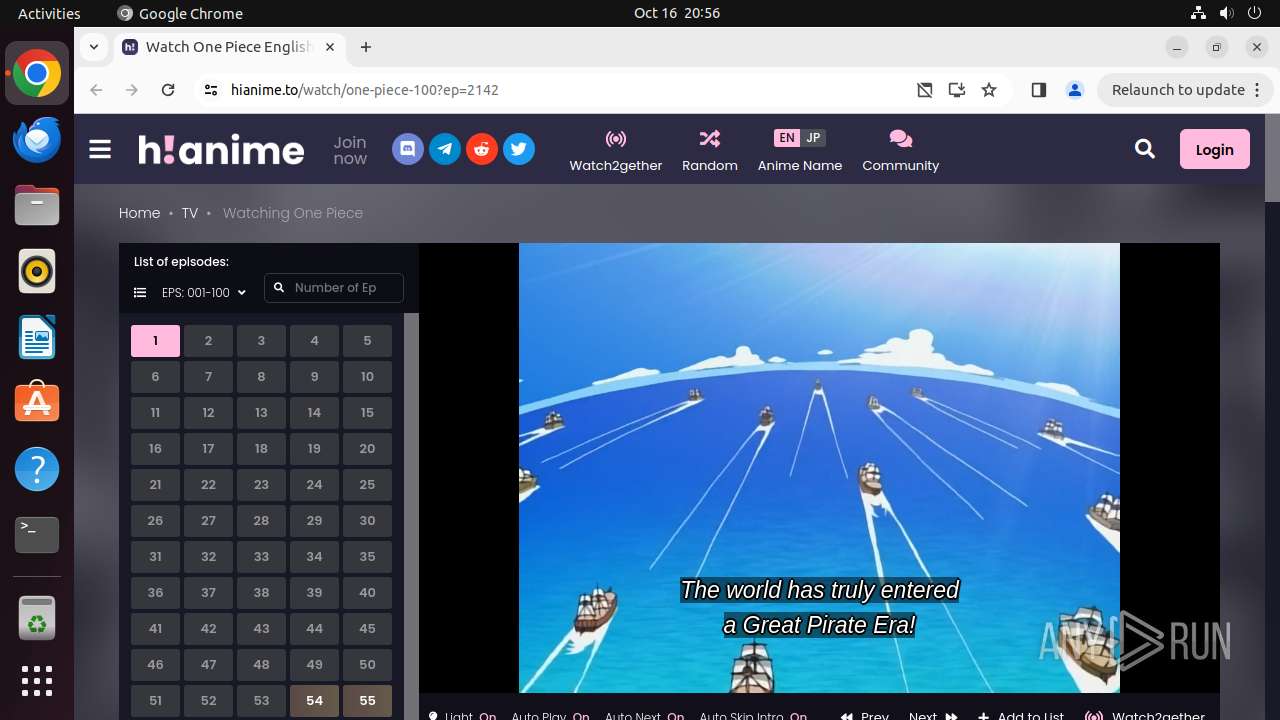Go back to the previous page

(96, 90)
